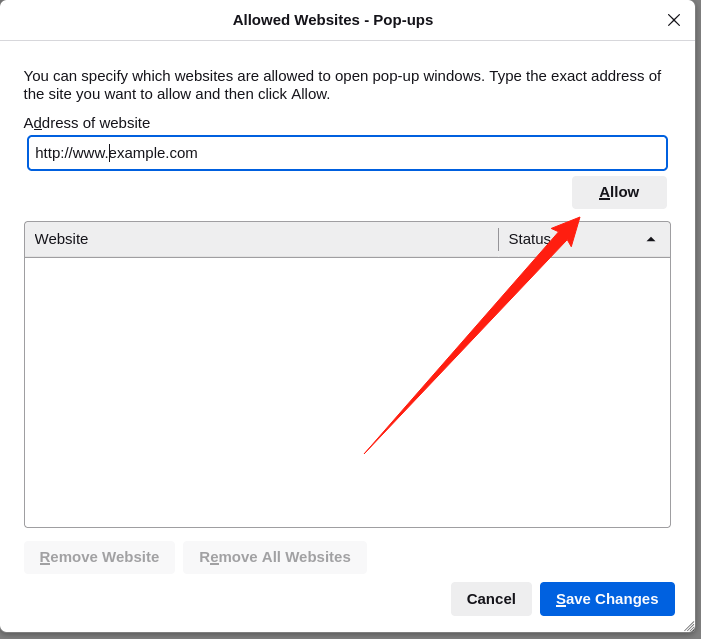Place cursor after 'example.com' in address
The width and height of the screenshot is (701, 639).
198,153
